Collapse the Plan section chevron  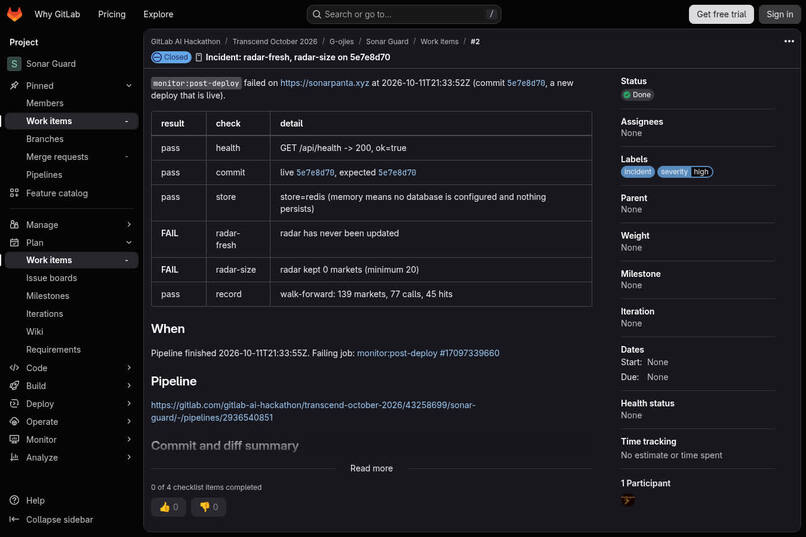(x=129, y=243)
